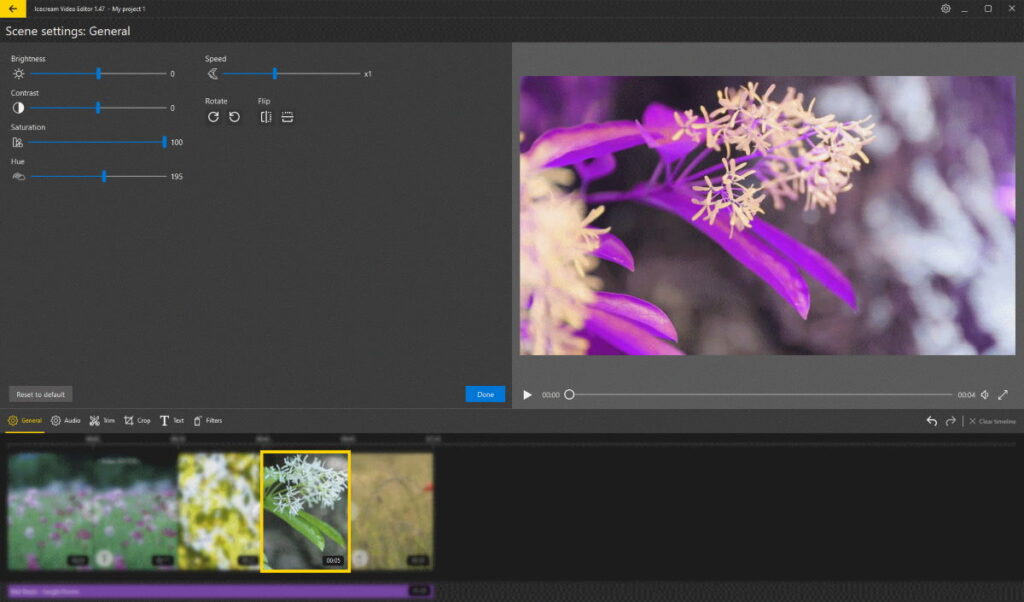Viewport: 1024px width, 602px height.
Task: Redo the last timeline action
Action: pyautogui.click(x=950, y=421)
